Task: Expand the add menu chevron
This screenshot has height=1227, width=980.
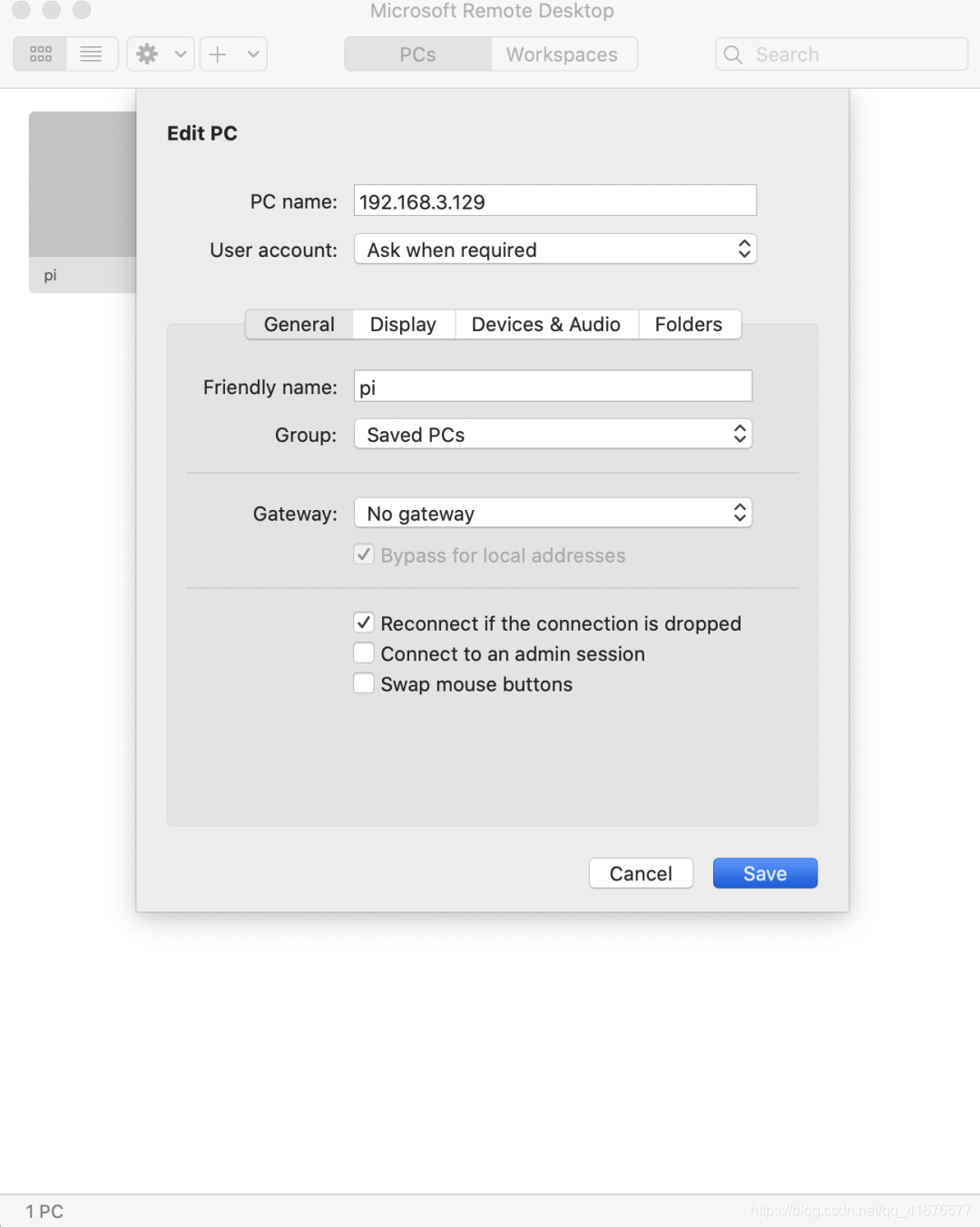Action: click(253, 54)
